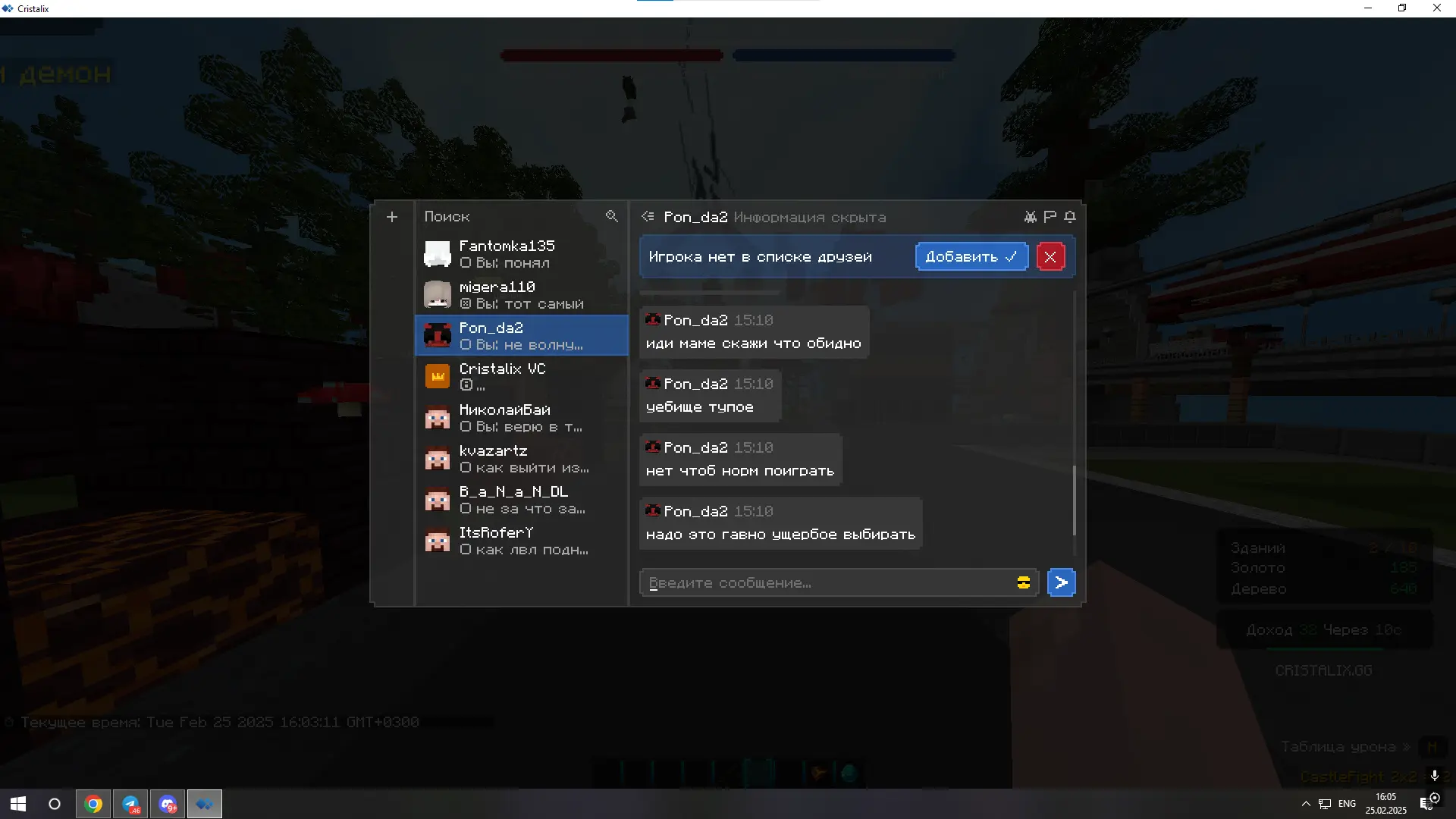Open chat with kvazartz
This screenshot has width=1456, height=819.
point(522,458)
